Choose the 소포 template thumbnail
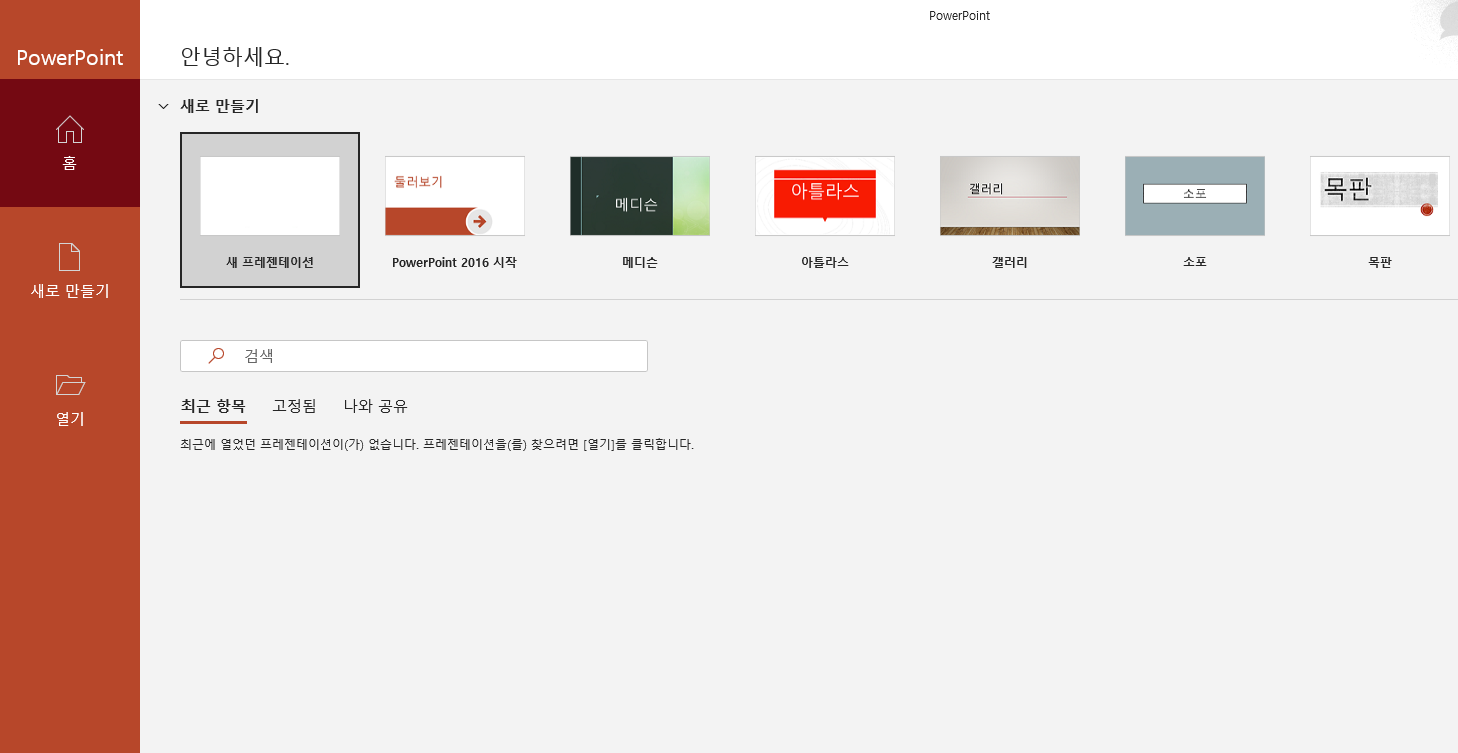This screenshot has height=753, width=1458. pyautogui.click(x=1195, y=196)
